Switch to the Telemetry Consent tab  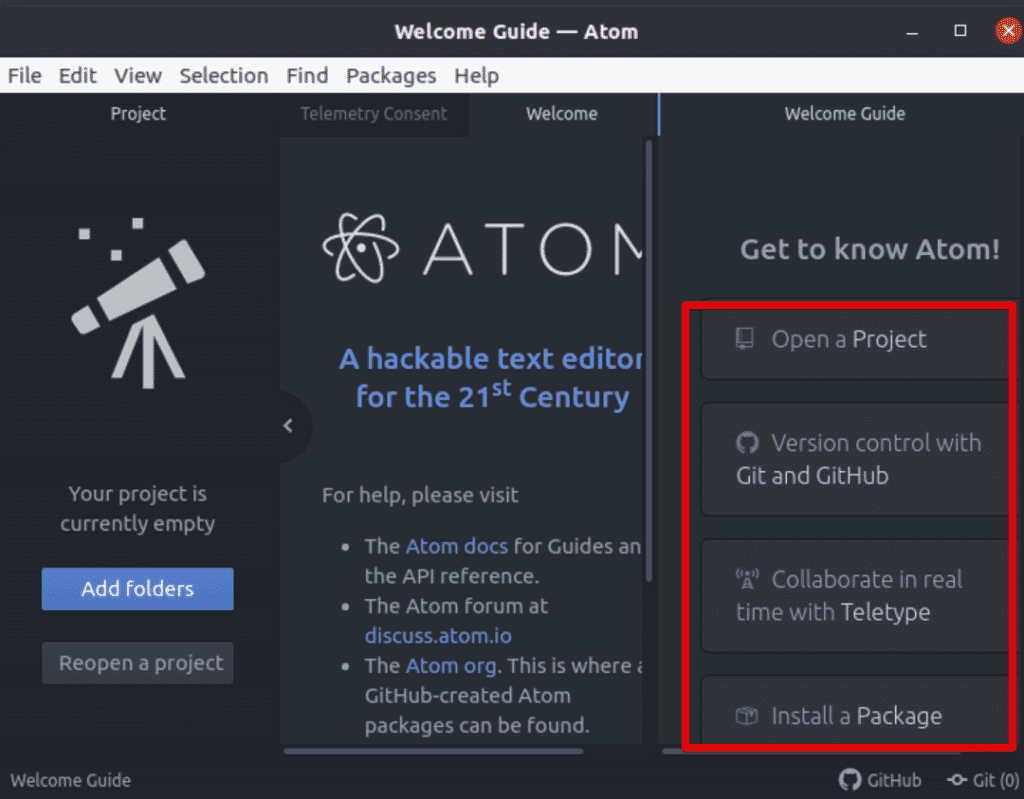[374, 114]
